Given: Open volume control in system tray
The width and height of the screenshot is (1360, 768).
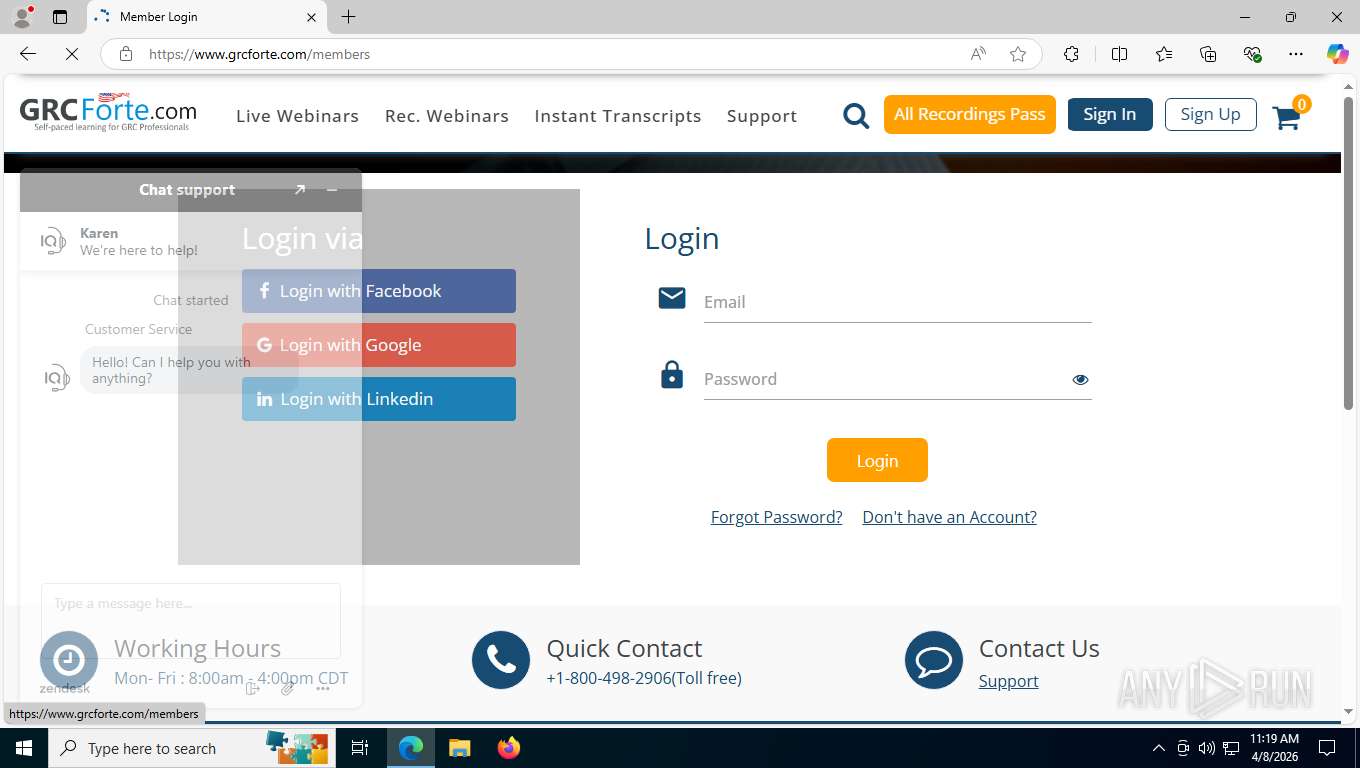Looking at the screenshot, I should 1206,748.
